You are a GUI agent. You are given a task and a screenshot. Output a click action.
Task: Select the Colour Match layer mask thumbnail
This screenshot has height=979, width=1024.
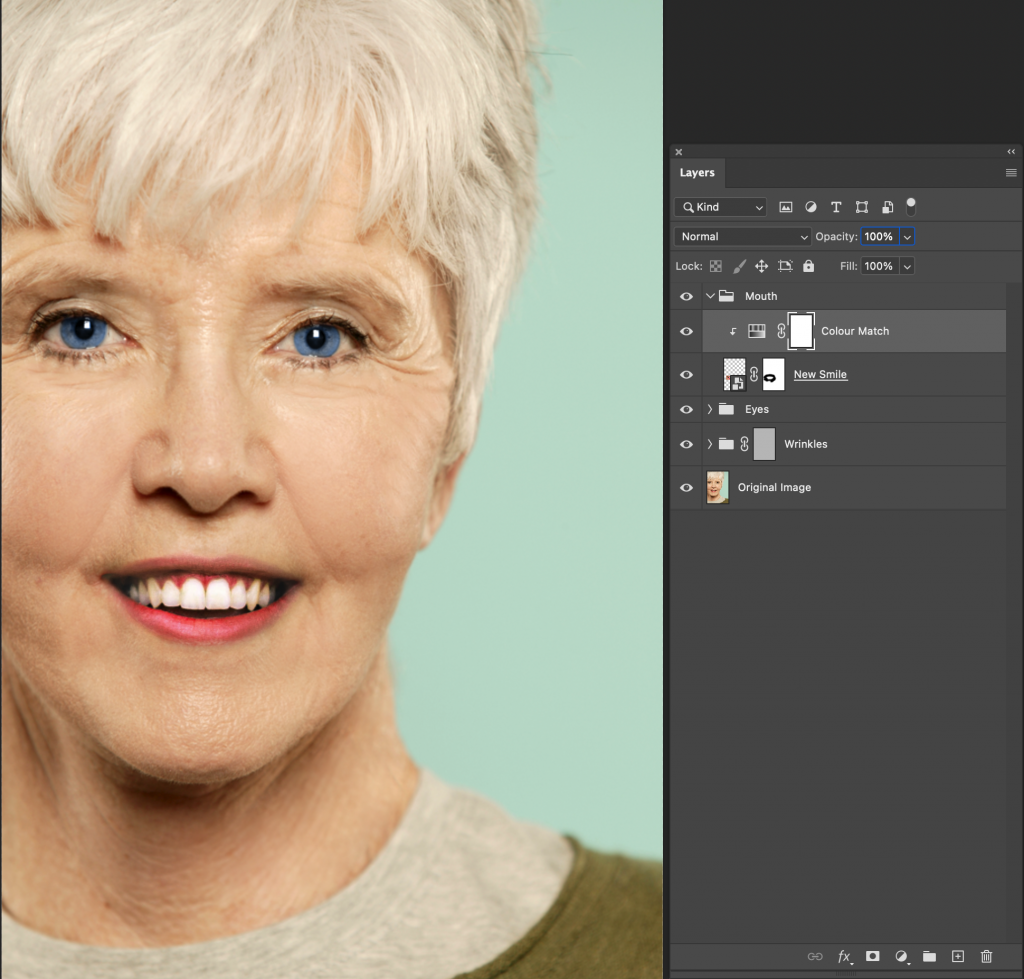tap(801, 331)
